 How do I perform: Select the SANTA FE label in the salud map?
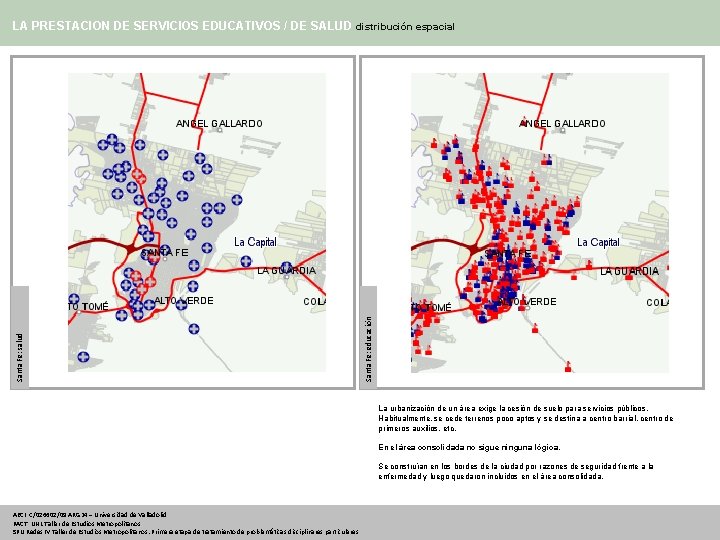[164, 253]
